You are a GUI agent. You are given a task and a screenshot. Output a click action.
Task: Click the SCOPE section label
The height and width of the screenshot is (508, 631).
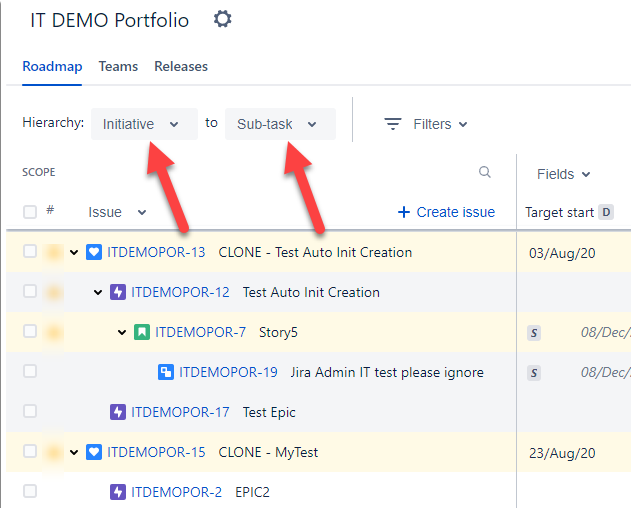point(39,172)
